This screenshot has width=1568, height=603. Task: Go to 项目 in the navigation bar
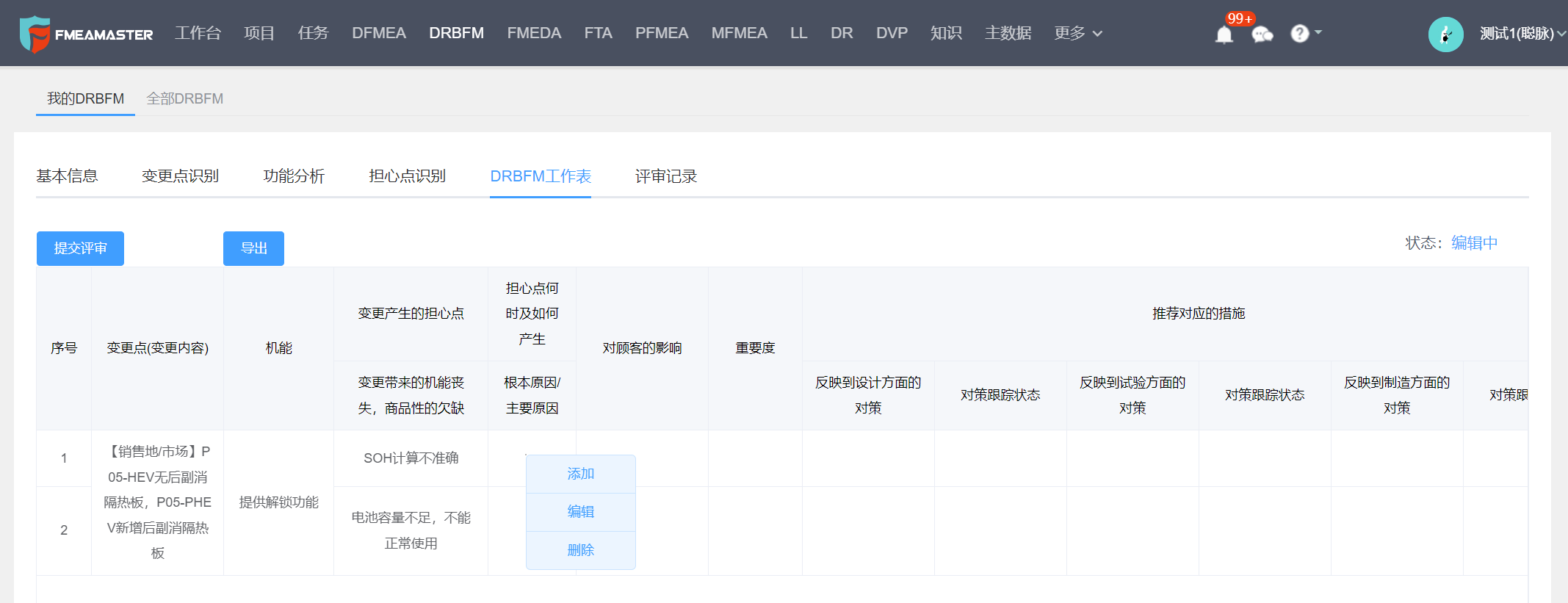tap(259, 33)
